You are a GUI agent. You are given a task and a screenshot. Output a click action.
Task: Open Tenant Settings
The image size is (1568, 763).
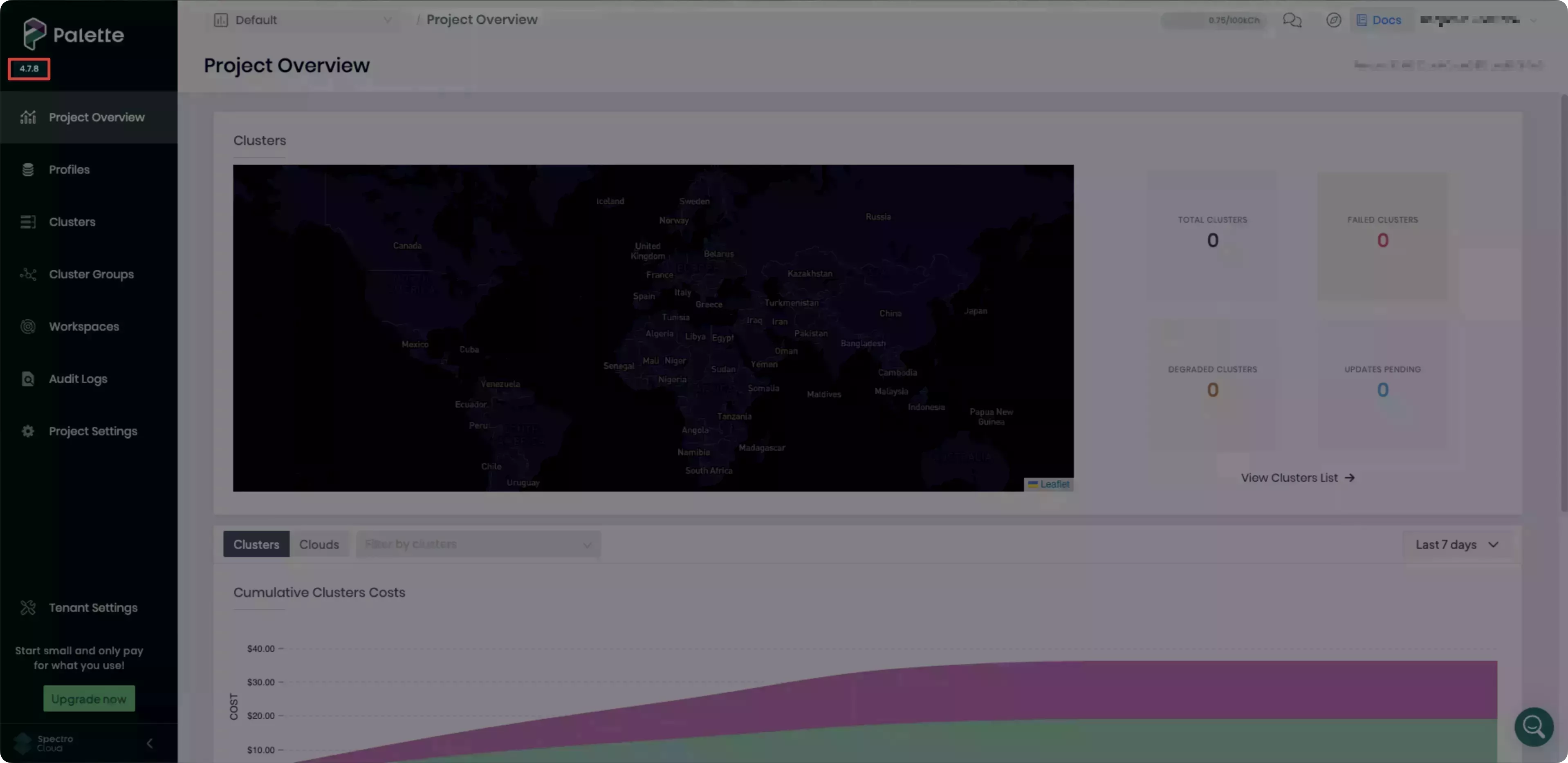[x=92, y=607]
